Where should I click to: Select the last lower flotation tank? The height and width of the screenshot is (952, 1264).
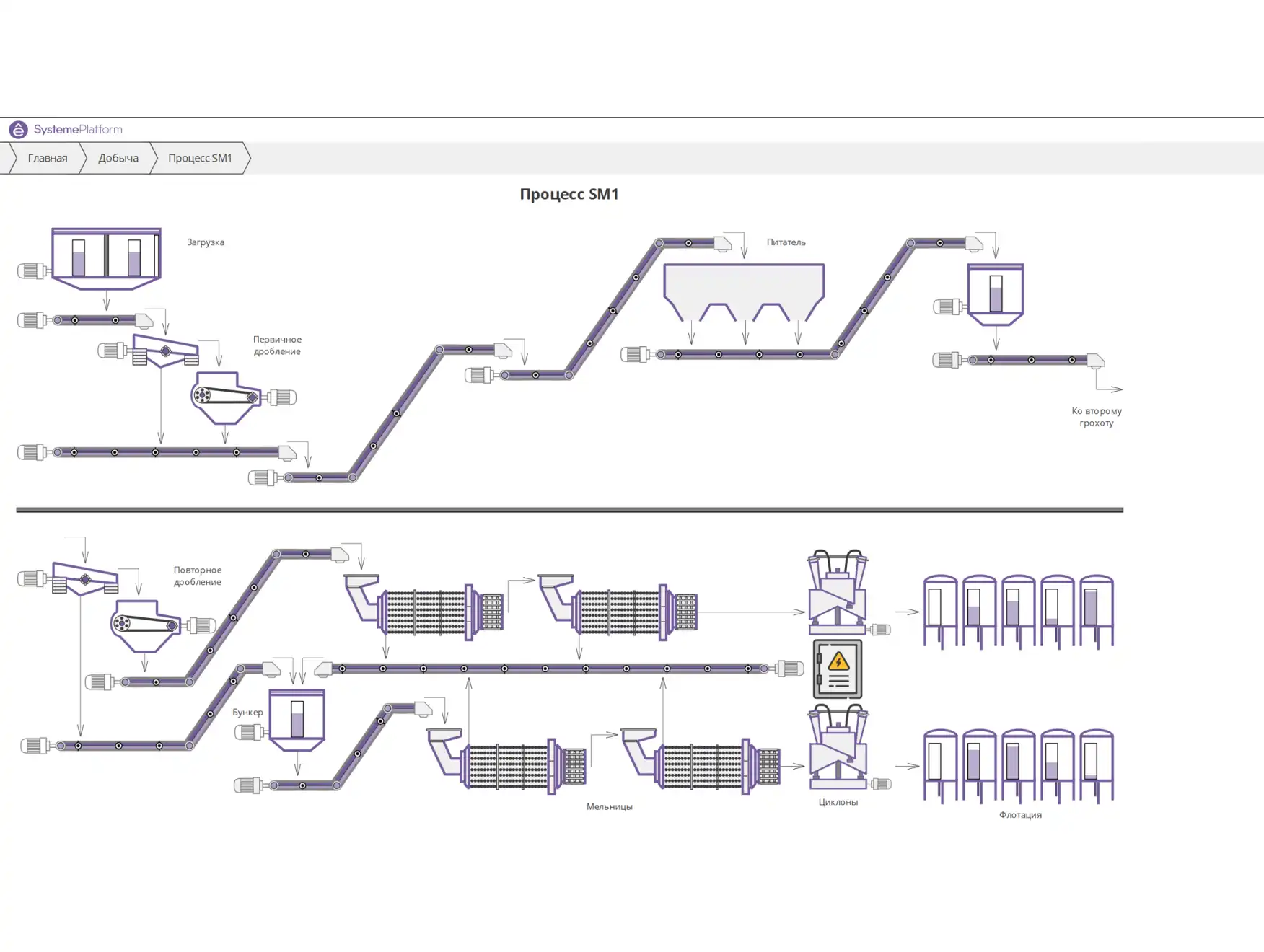pyautogui.click(x=1096, y=764)
